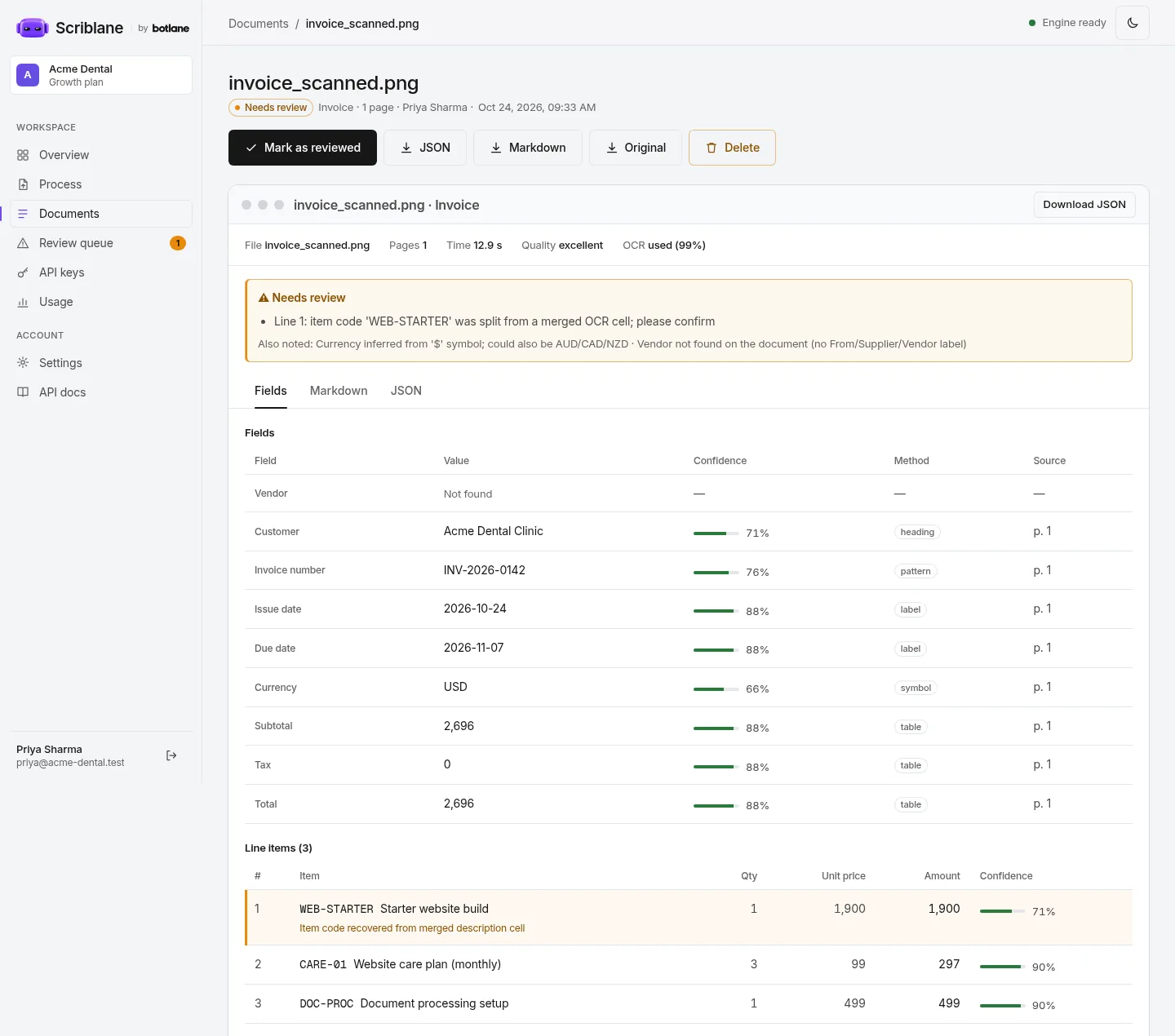
Task: Click the pattern method tag for Invoice number
Action: click(x=916, y=571)
